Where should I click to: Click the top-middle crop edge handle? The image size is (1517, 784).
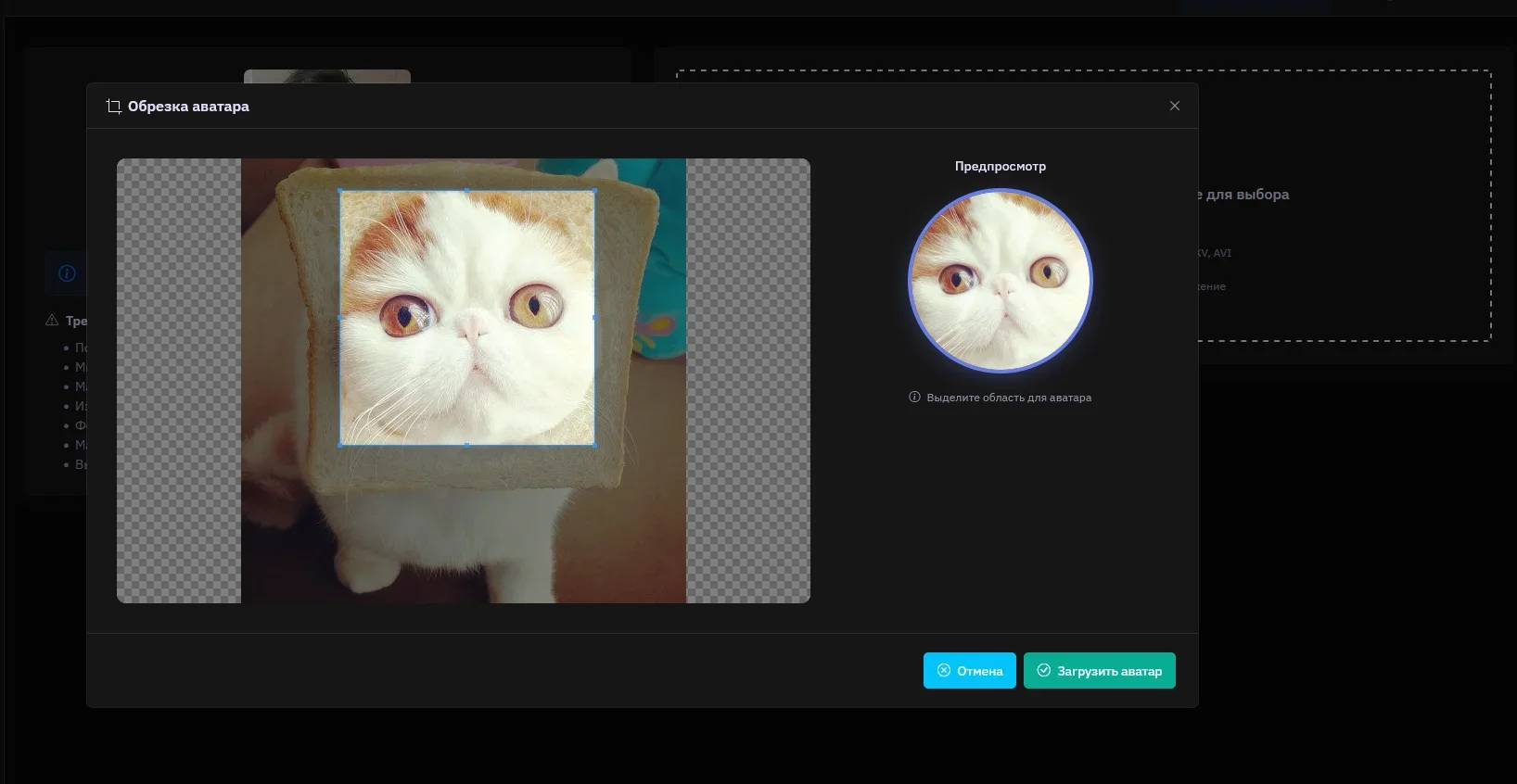click(467, 191)
